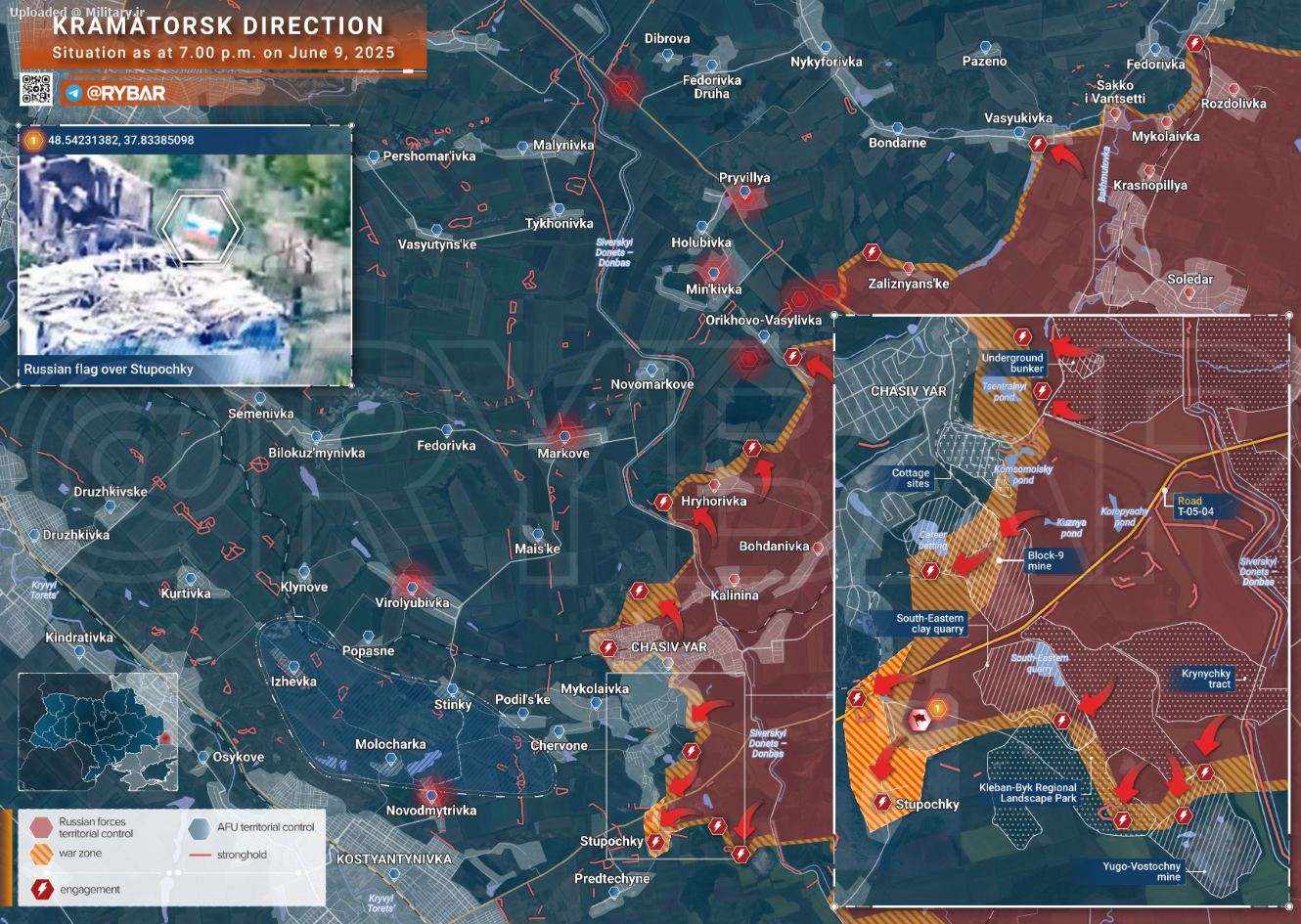Click engagement marker right of main-map Stupochky label
Viewport: 1301px width, 924px height.
pos(655,841)
